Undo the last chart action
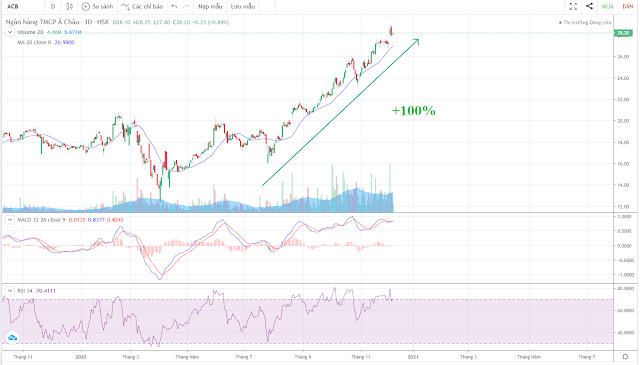Screen dimensions: 640x365 [174, 7]
